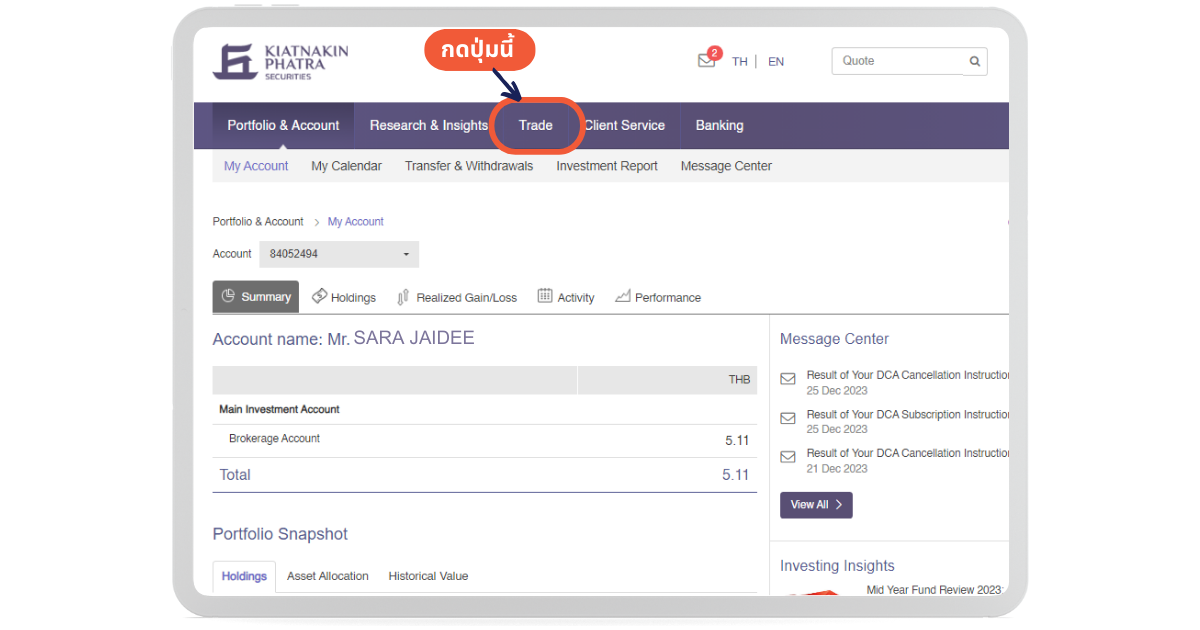Open DCA Subscription Instruction result message
Screen dimensions: 1200x630
907,414
